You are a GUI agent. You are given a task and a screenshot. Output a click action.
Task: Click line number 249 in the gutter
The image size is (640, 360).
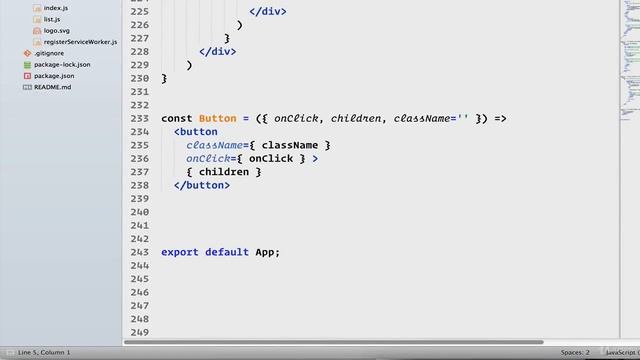pyautogui.click(x=140, y=332)
